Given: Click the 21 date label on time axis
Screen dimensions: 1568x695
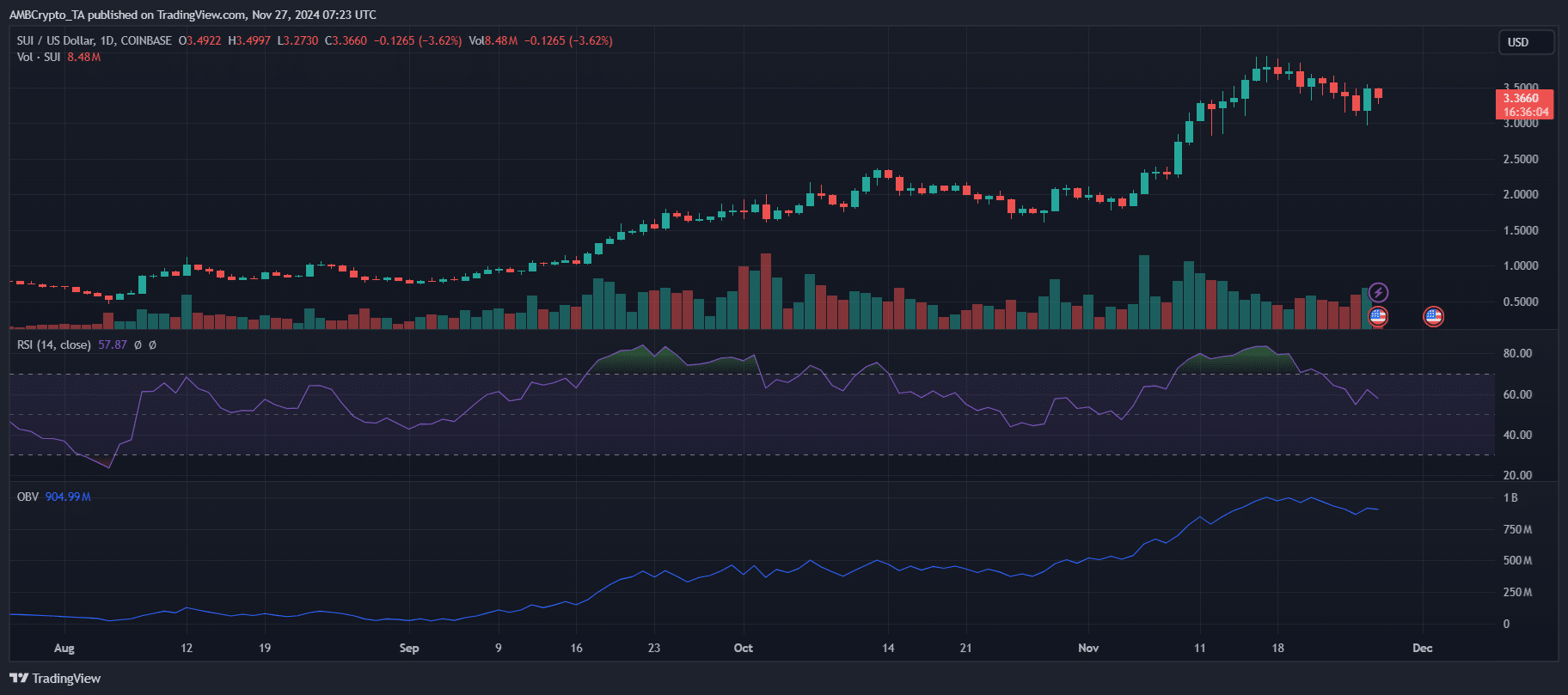Looking at the screenshot, I should [966, 648].
